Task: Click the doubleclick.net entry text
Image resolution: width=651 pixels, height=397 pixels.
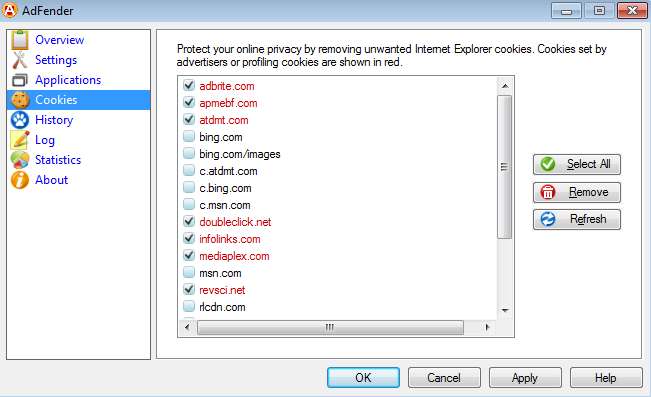Action: [235, 222]
